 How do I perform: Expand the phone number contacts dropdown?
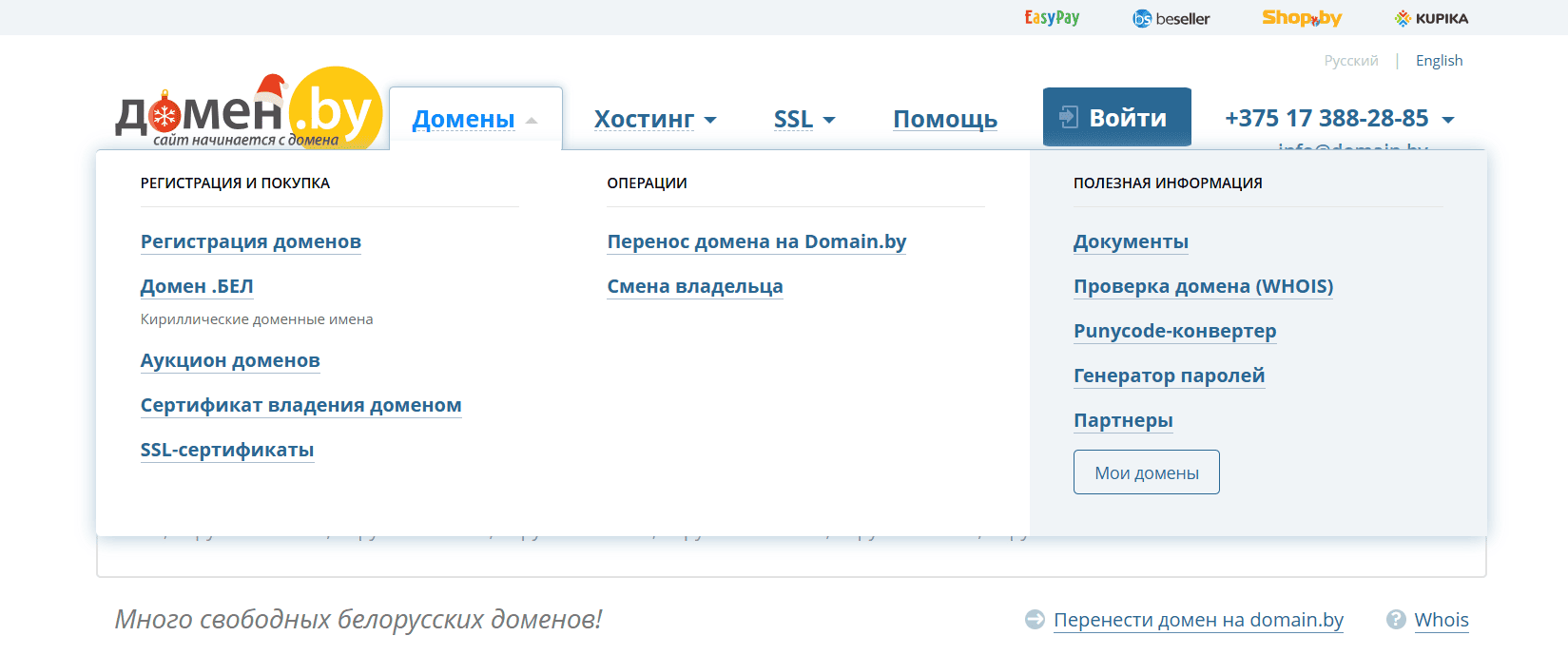tap(1448, 120)
